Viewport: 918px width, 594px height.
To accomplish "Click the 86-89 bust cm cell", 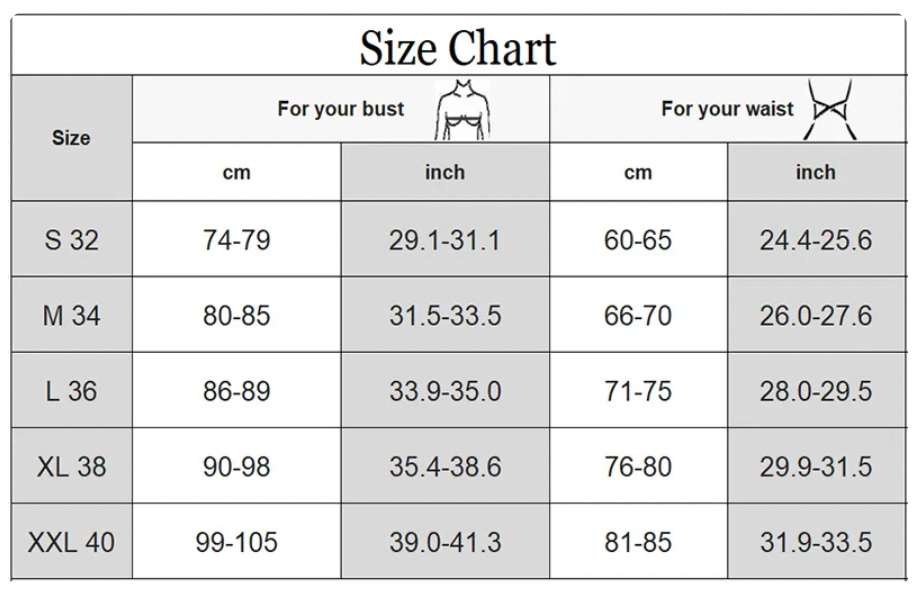I will point(237,390).
